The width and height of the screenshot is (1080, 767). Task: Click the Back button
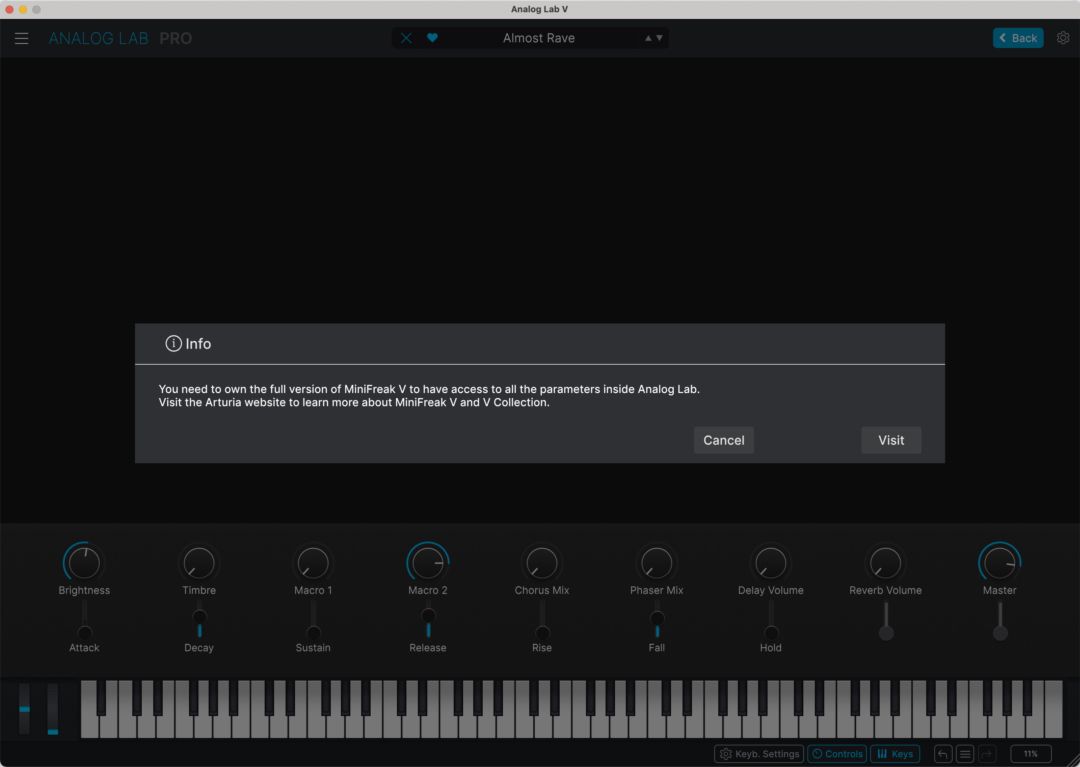(1018, 38)
